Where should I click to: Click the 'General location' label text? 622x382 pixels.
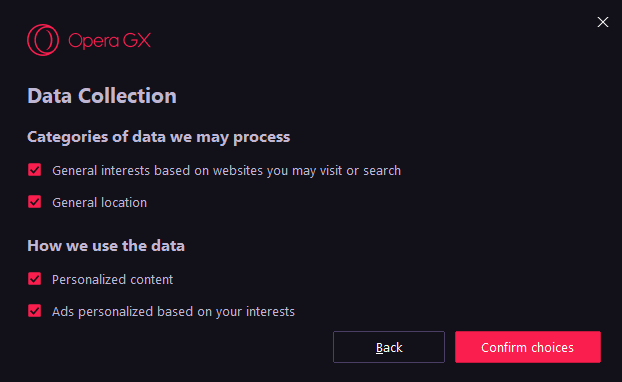[x=100, y=203]
